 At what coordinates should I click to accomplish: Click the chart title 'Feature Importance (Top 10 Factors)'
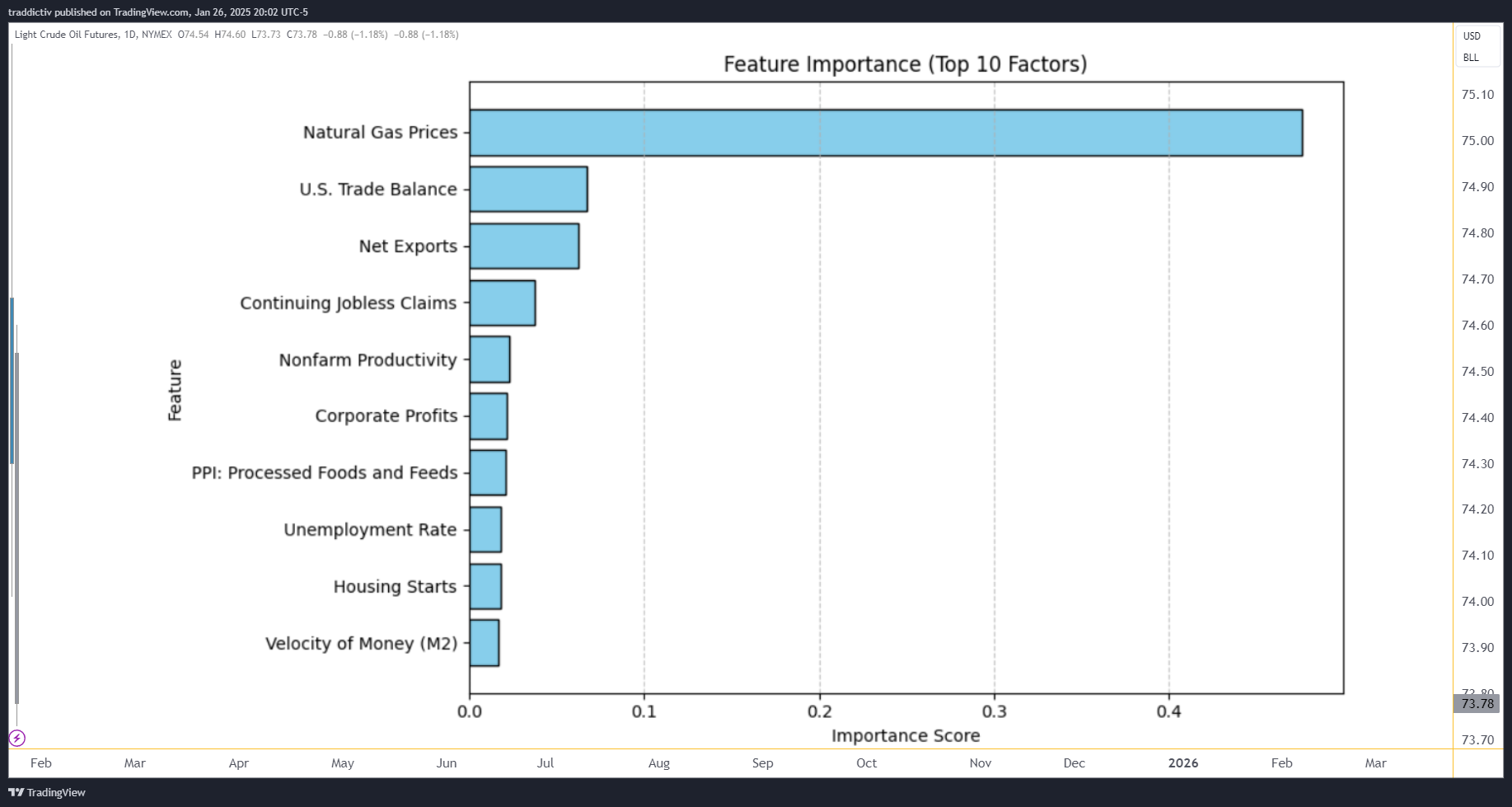[906, 64]
